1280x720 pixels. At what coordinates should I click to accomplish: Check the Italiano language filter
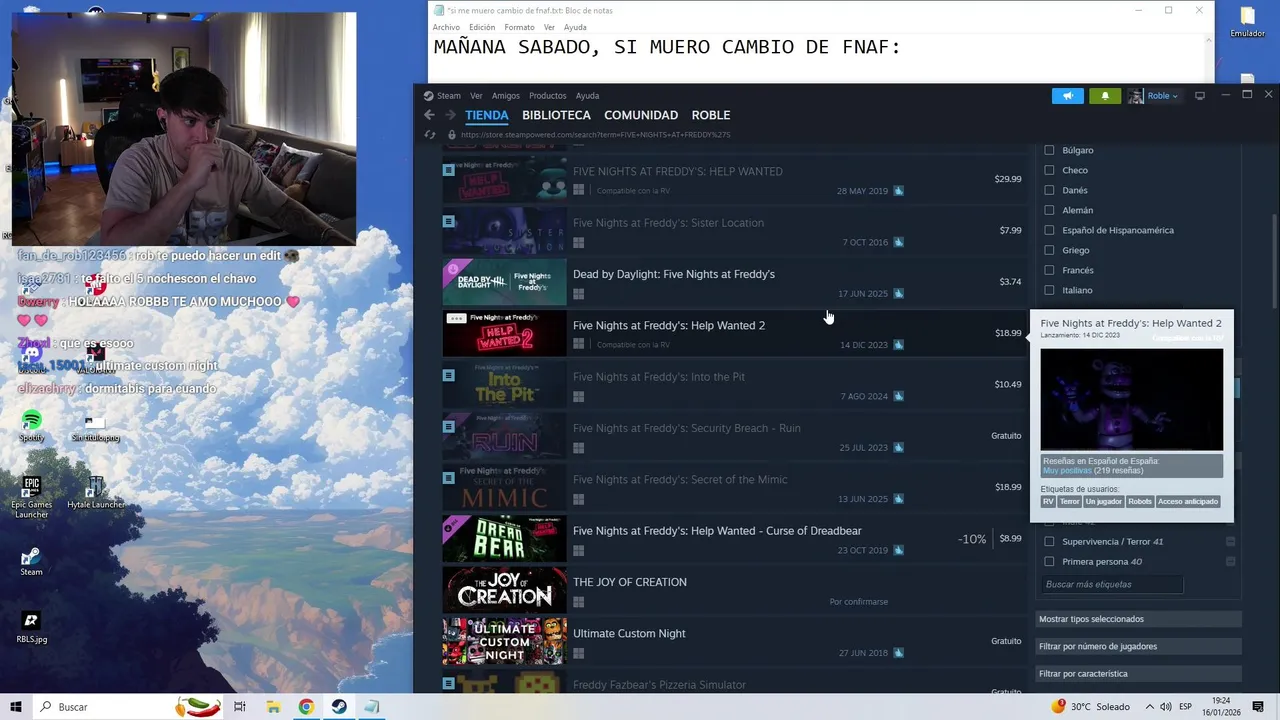(x=1049, y=290)
